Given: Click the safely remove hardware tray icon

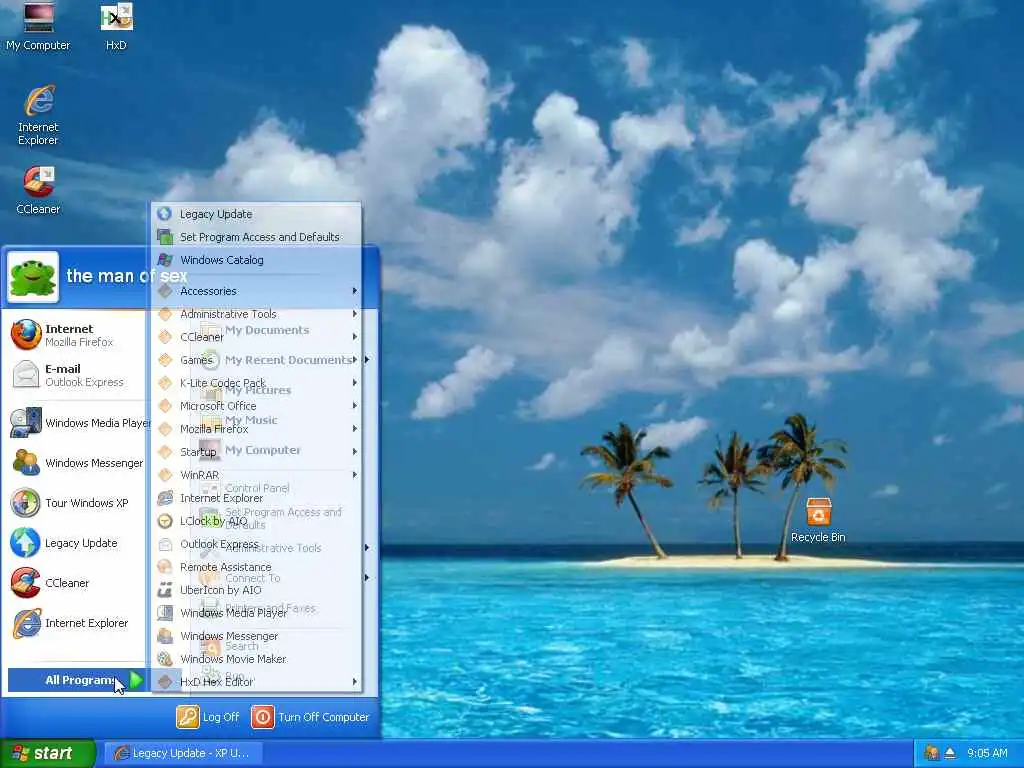Looking at the screenshot, I should pyautogui.click(x=950, y=753).
